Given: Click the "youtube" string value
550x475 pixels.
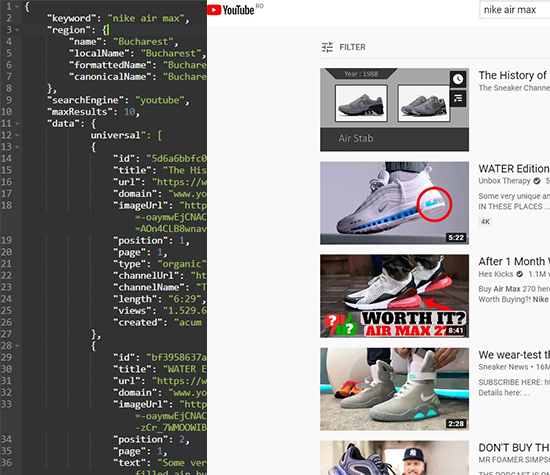Looking at the screenshot, I should click(160, 100).
